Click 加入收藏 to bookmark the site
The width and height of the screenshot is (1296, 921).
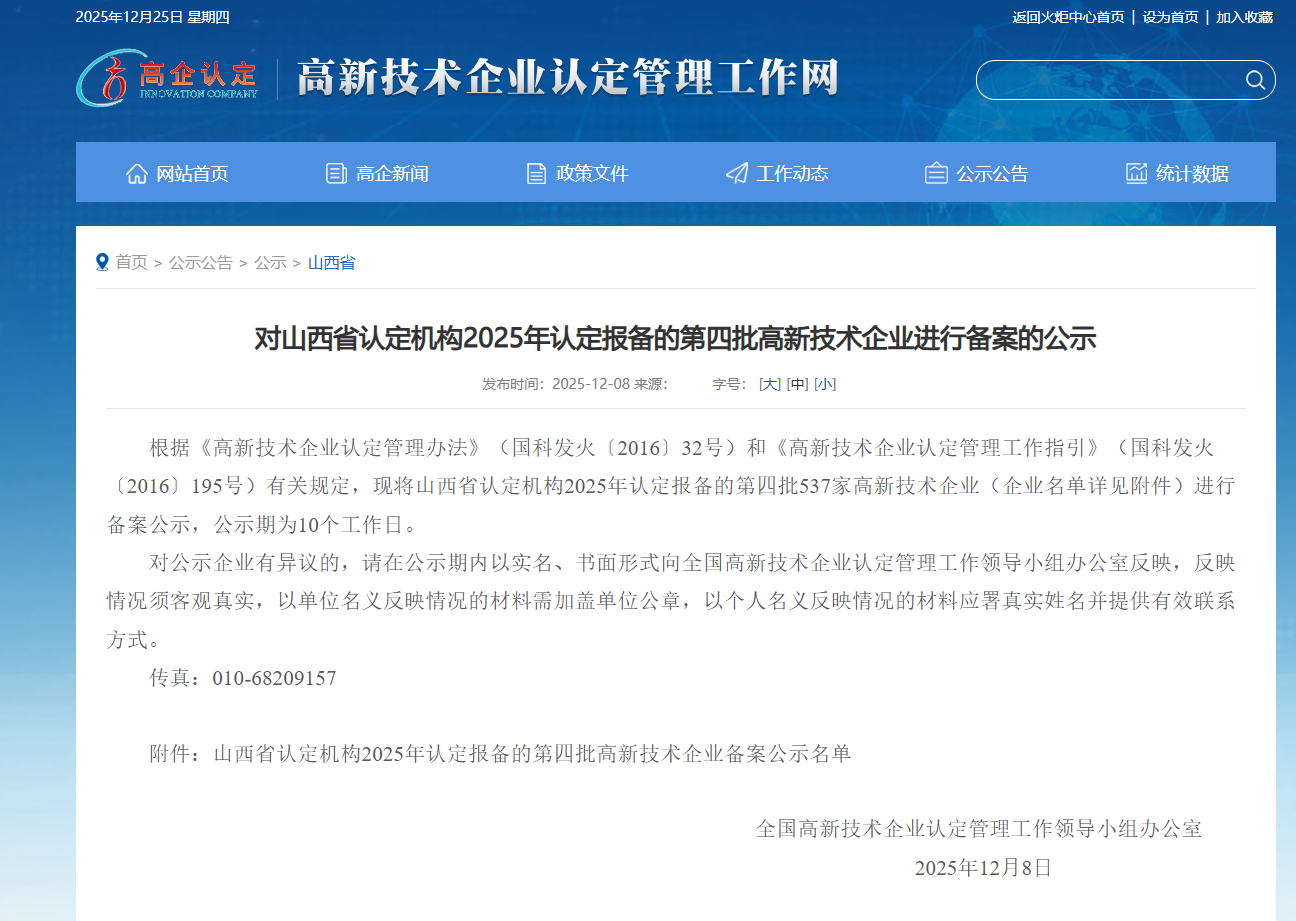point(1246,17)
